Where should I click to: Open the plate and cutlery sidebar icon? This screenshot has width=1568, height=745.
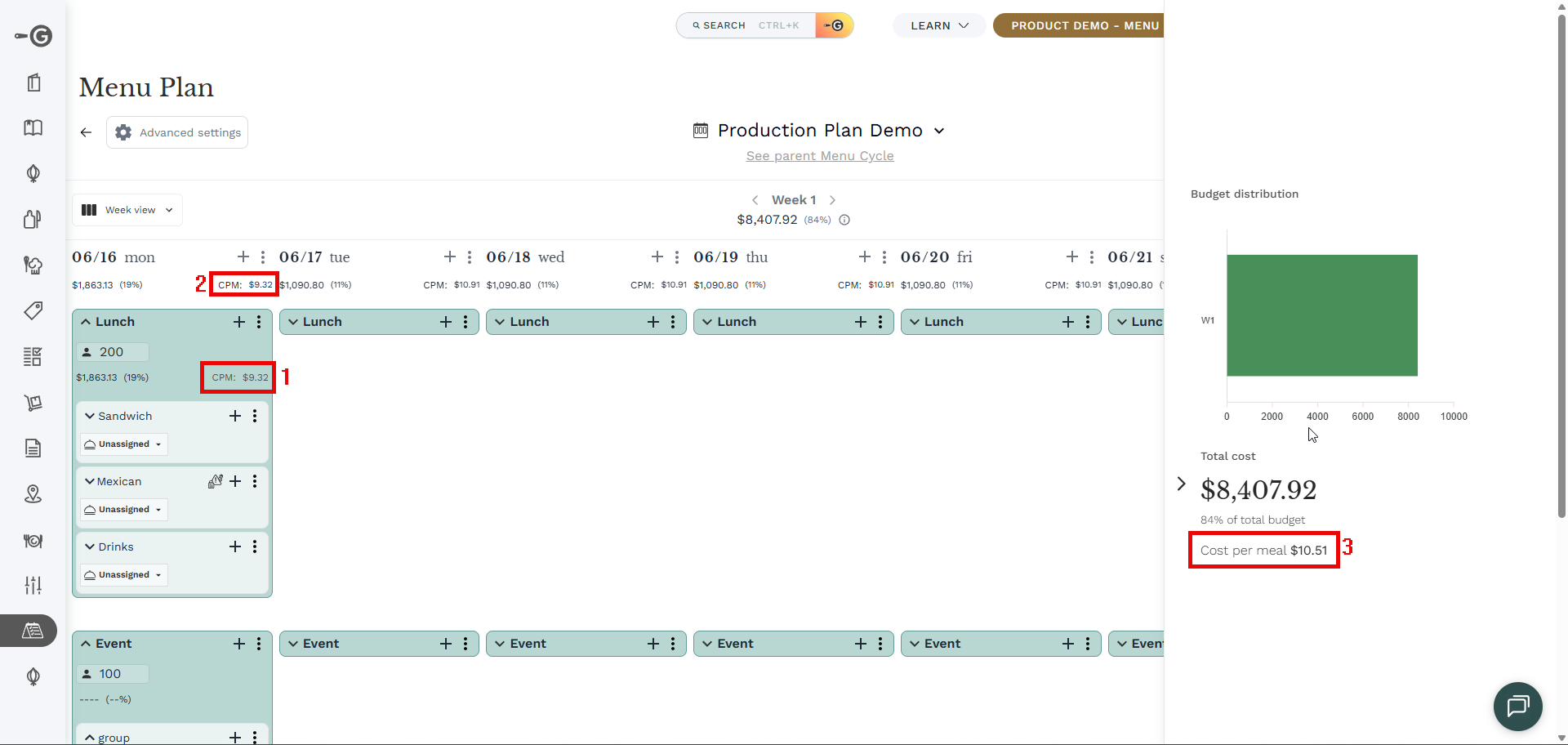pos(33,540)
